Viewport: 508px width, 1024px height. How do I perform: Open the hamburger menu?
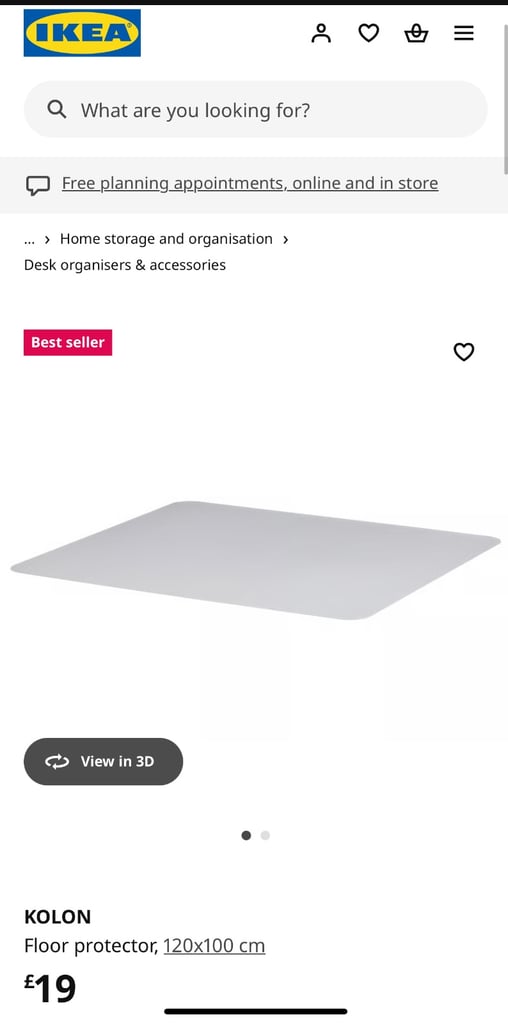click(x=464, y=33)
